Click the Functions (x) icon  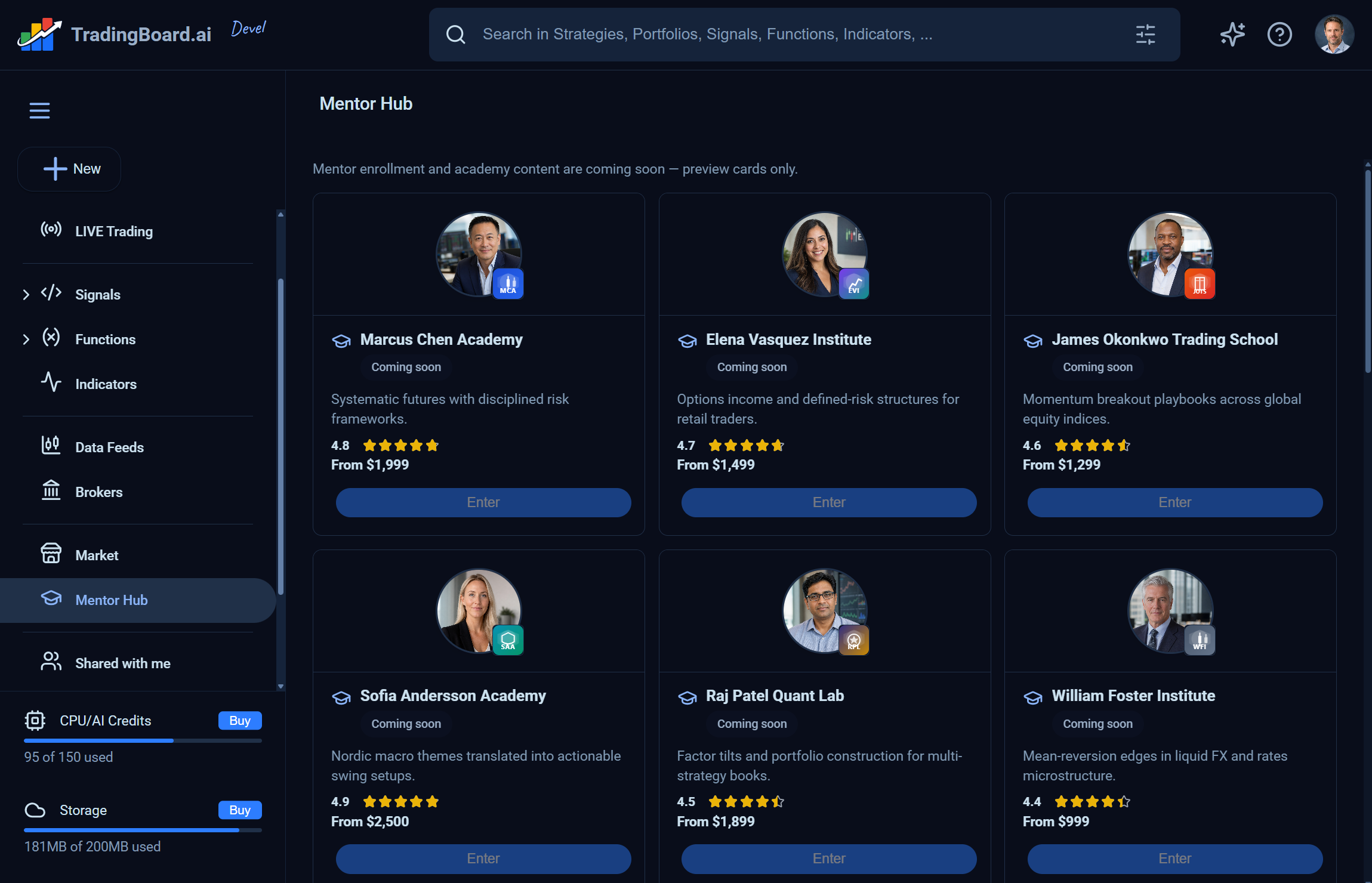(51, 338)
